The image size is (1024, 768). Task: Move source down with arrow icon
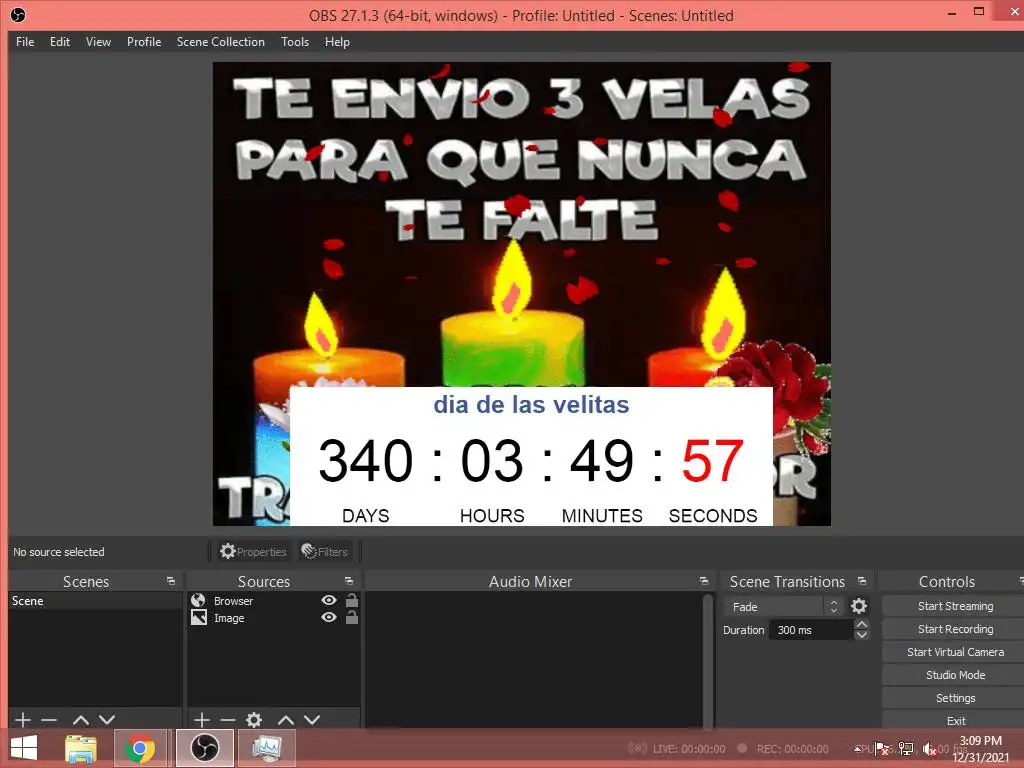pyautogui.click(x=312, y=720)
